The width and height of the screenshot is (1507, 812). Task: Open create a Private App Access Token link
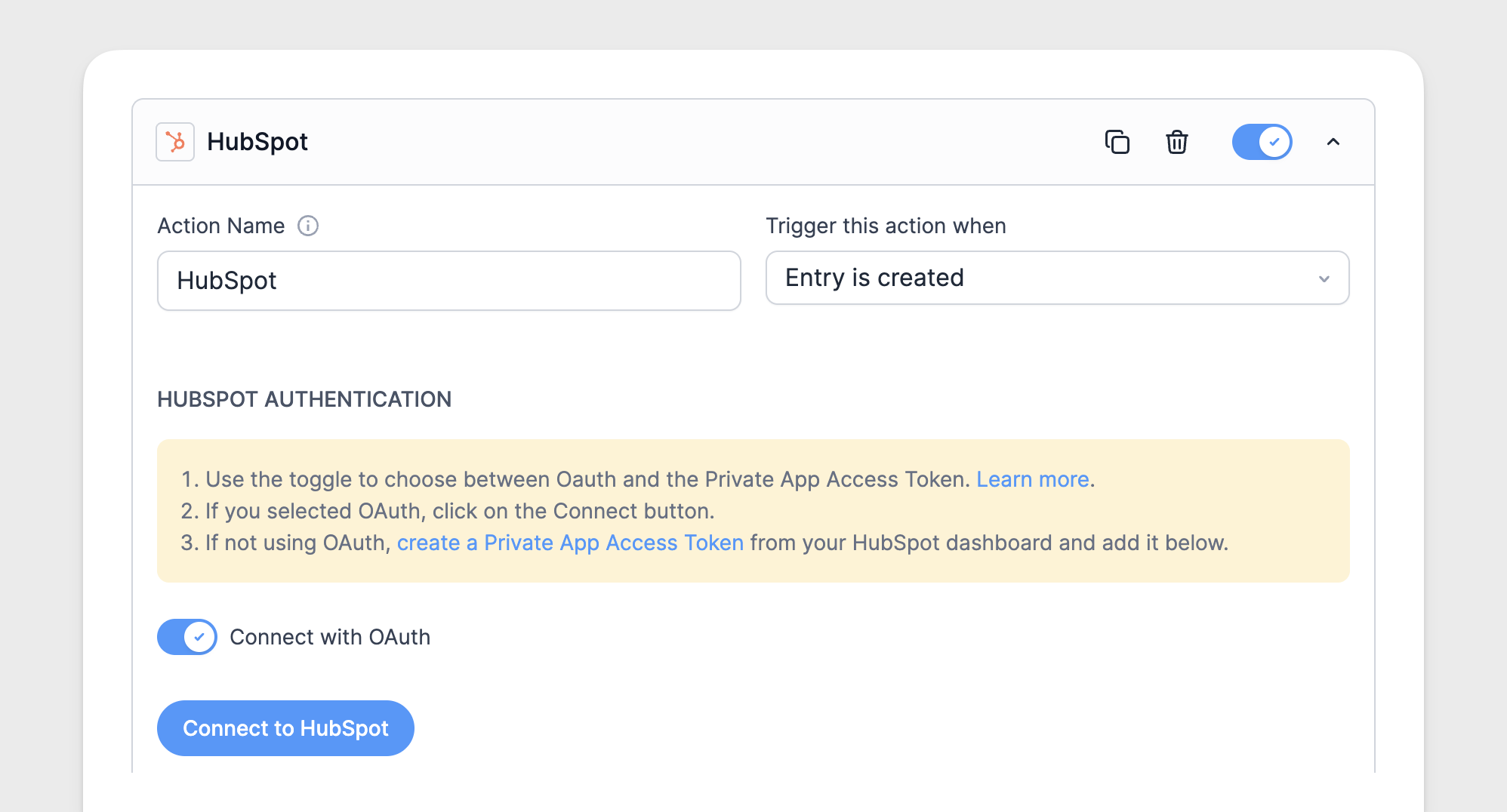click(570, 543)
